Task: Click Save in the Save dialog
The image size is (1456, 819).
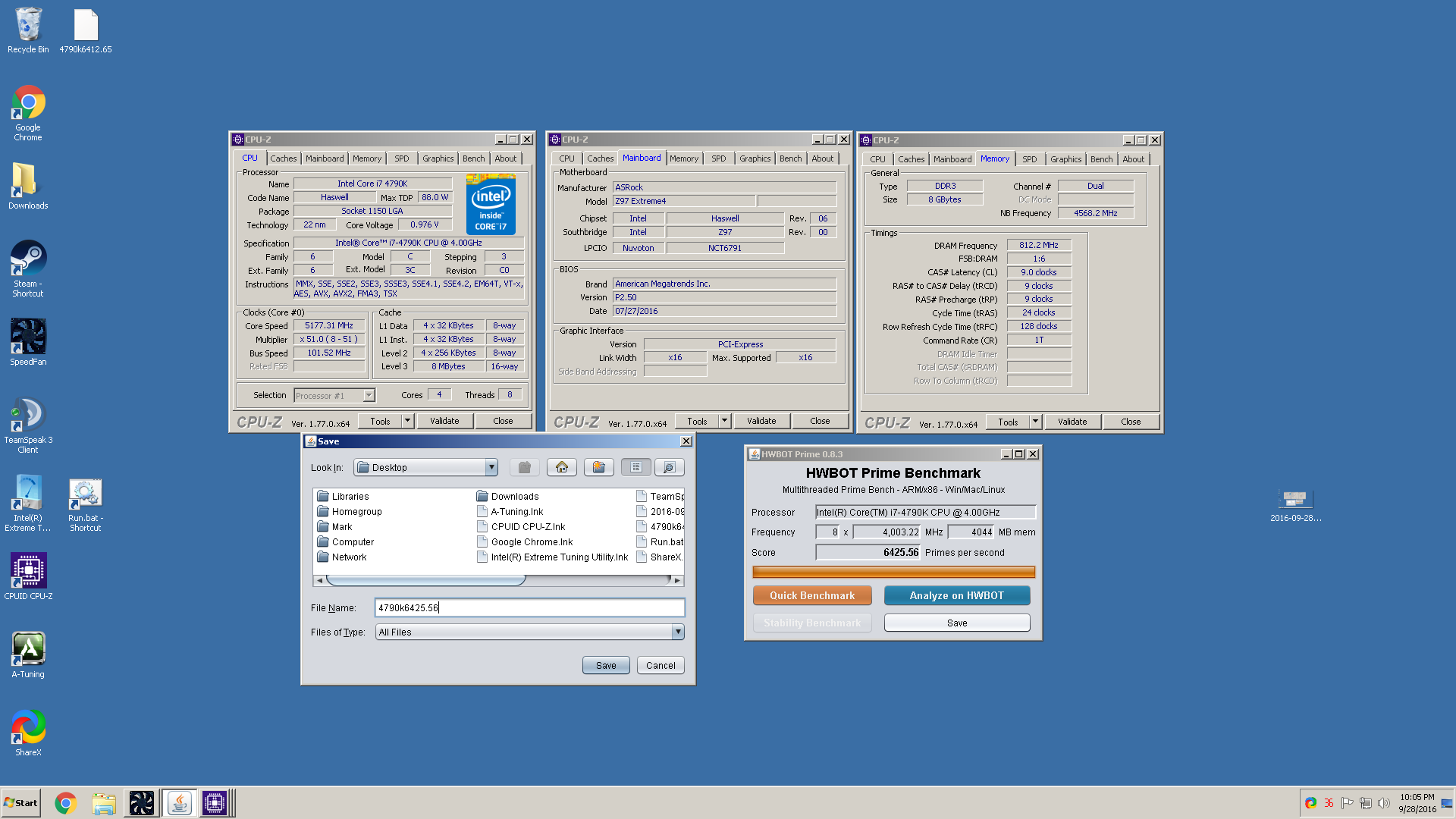Action: click(606, 665)
